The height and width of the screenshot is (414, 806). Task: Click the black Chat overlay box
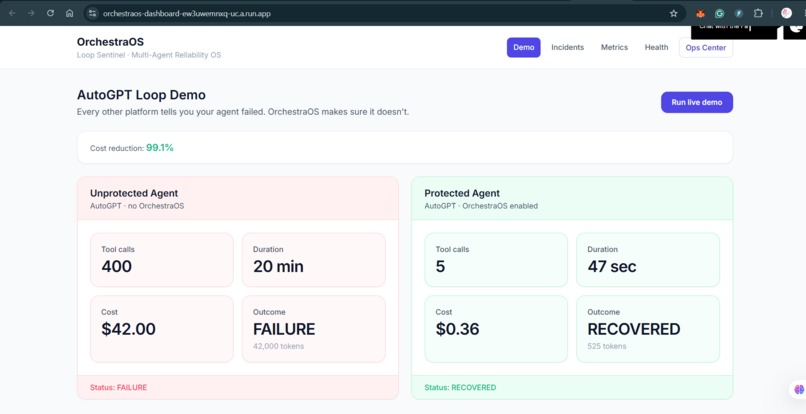tap(734, 32)
